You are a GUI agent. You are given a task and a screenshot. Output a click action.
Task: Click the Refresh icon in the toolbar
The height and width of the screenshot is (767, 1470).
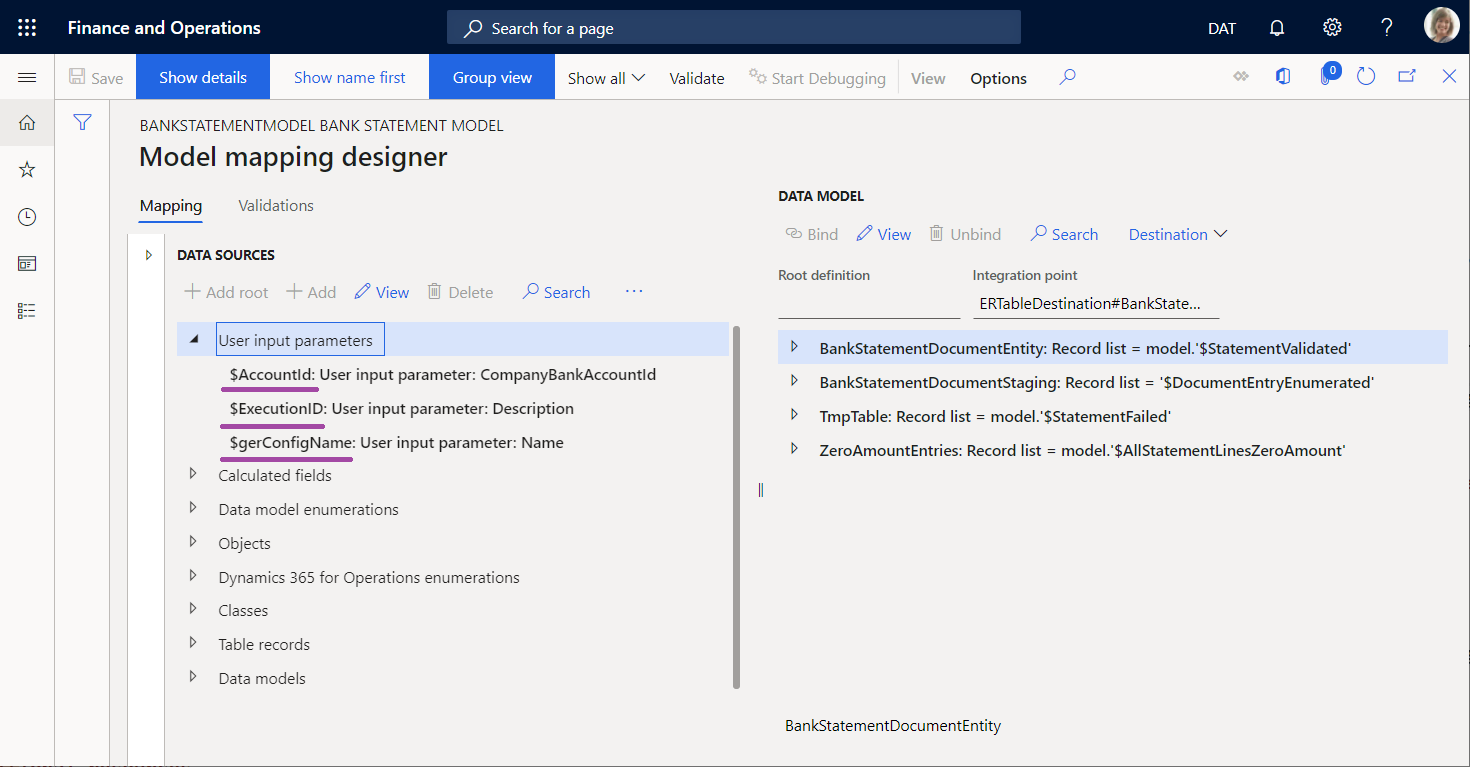click(1366, 76)
